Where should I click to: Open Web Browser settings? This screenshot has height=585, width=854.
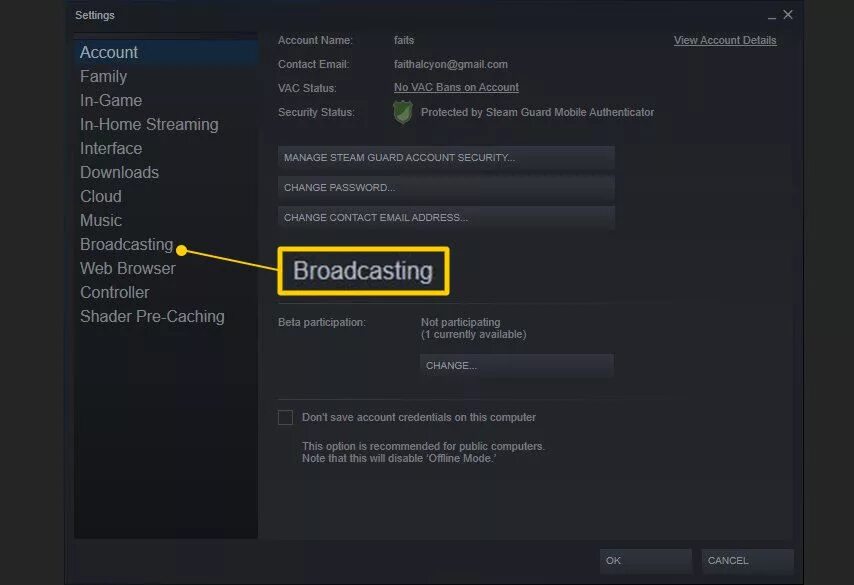pos(128,268)
